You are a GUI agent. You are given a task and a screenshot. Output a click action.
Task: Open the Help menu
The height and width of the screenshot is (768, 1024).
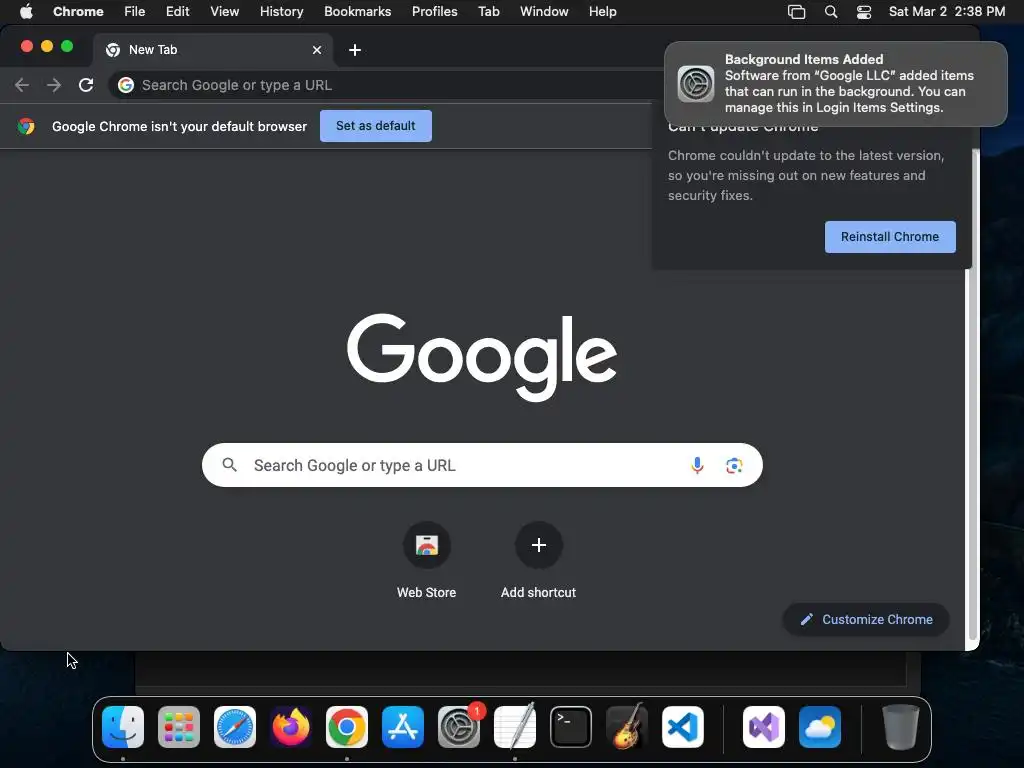point(602,11)
